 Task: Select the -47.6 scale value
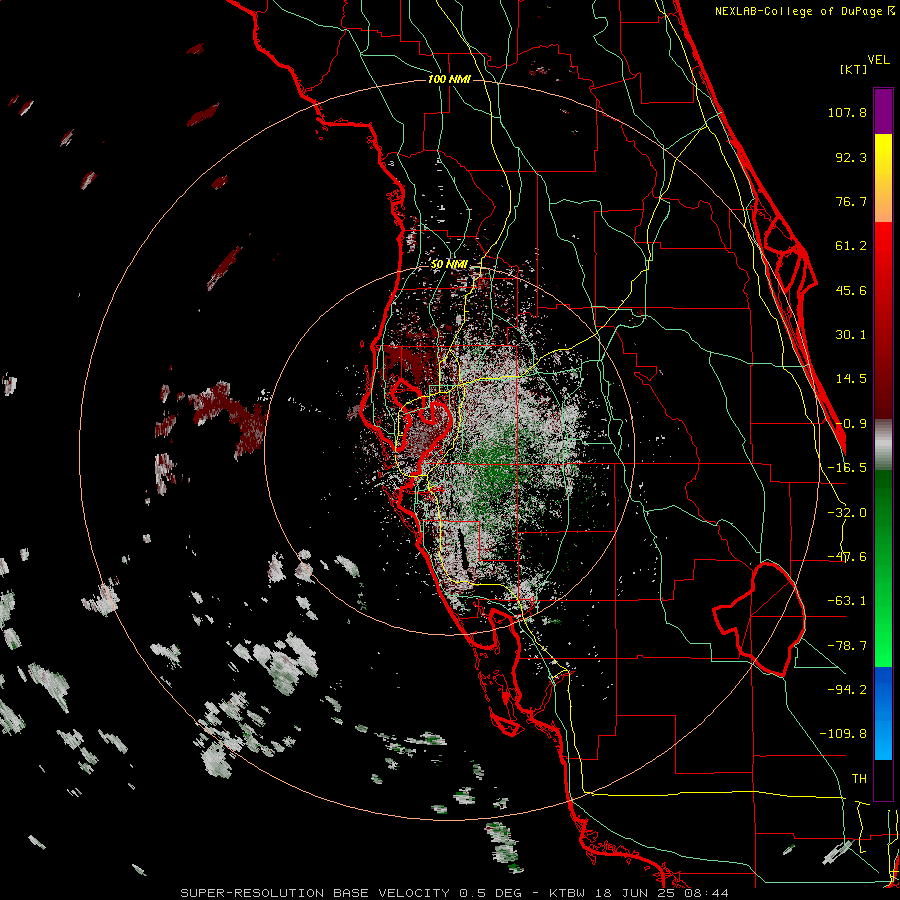click(847, 557)
